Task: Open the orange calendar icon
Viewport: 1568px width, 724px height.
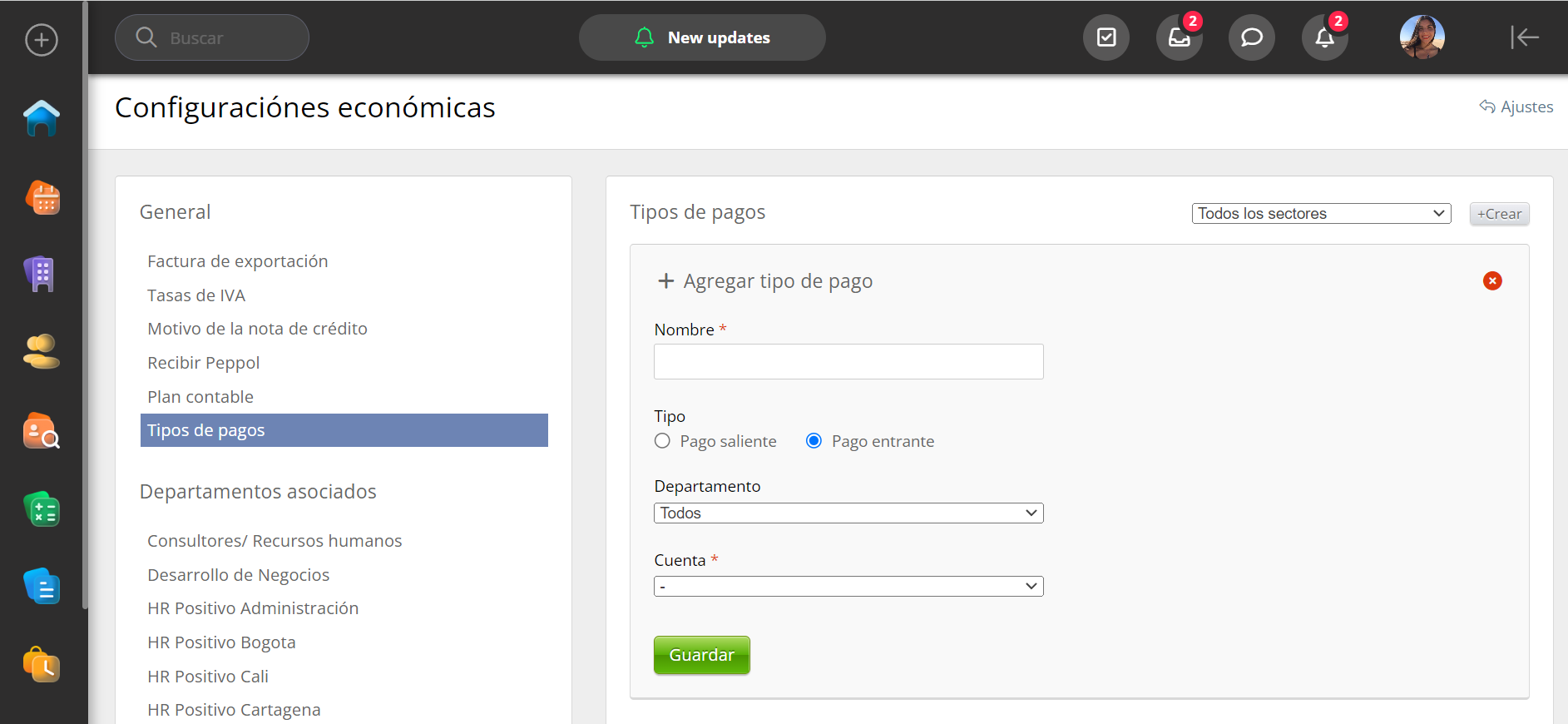Action: (42, 198)
